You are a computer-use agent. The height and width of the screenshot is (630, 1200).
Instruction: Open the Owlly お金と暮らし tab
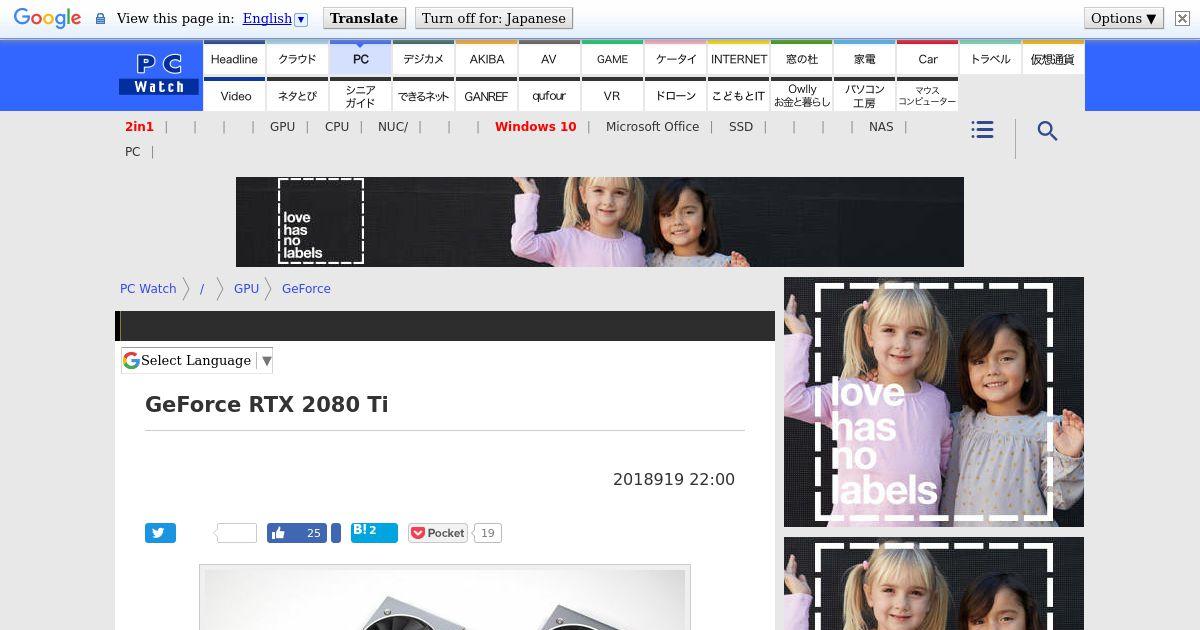coord(801,95)
